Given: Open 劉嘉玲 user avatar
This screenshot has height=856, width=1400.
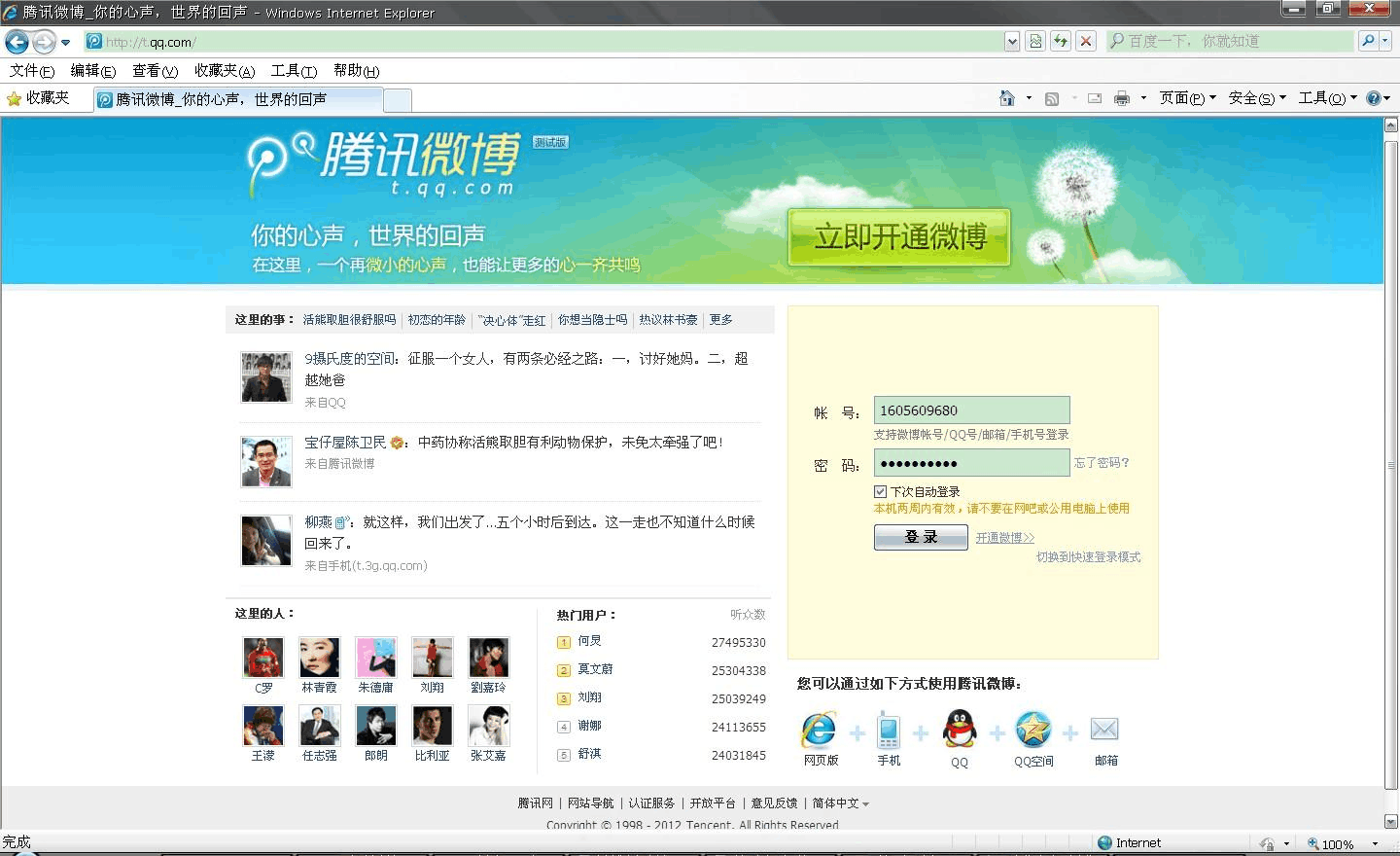Looking at the screenshot, I should click(489, 658).
